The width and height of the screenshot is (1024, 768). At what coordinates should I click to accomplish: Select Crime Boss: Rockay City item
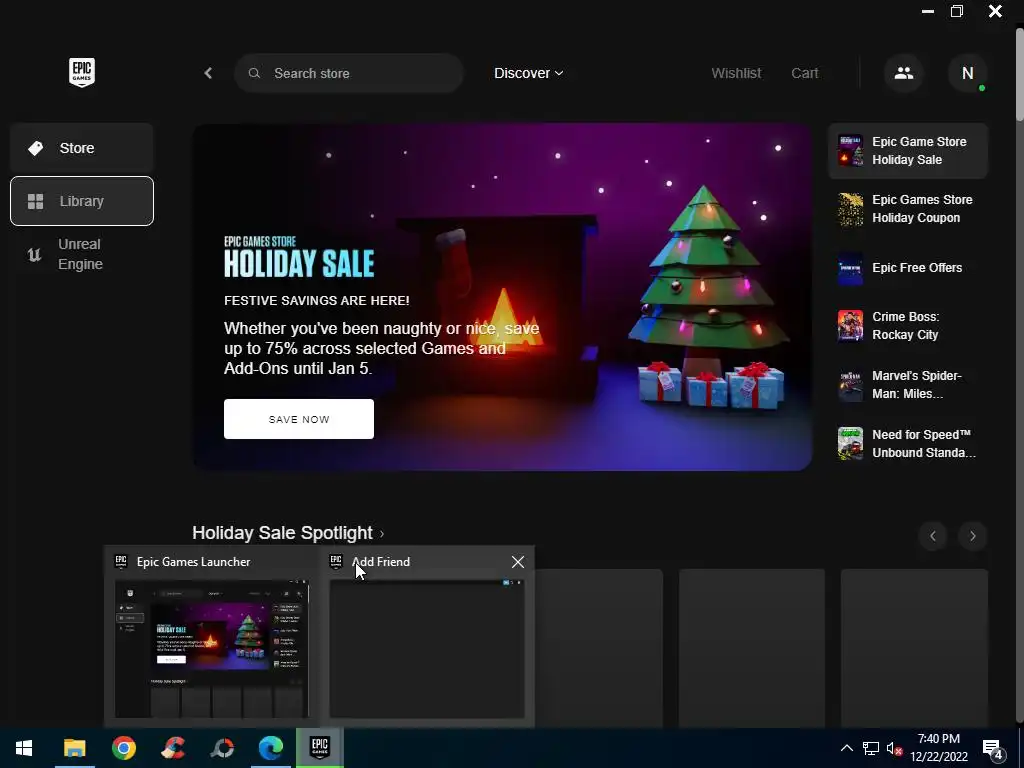[x=908, y=326]
